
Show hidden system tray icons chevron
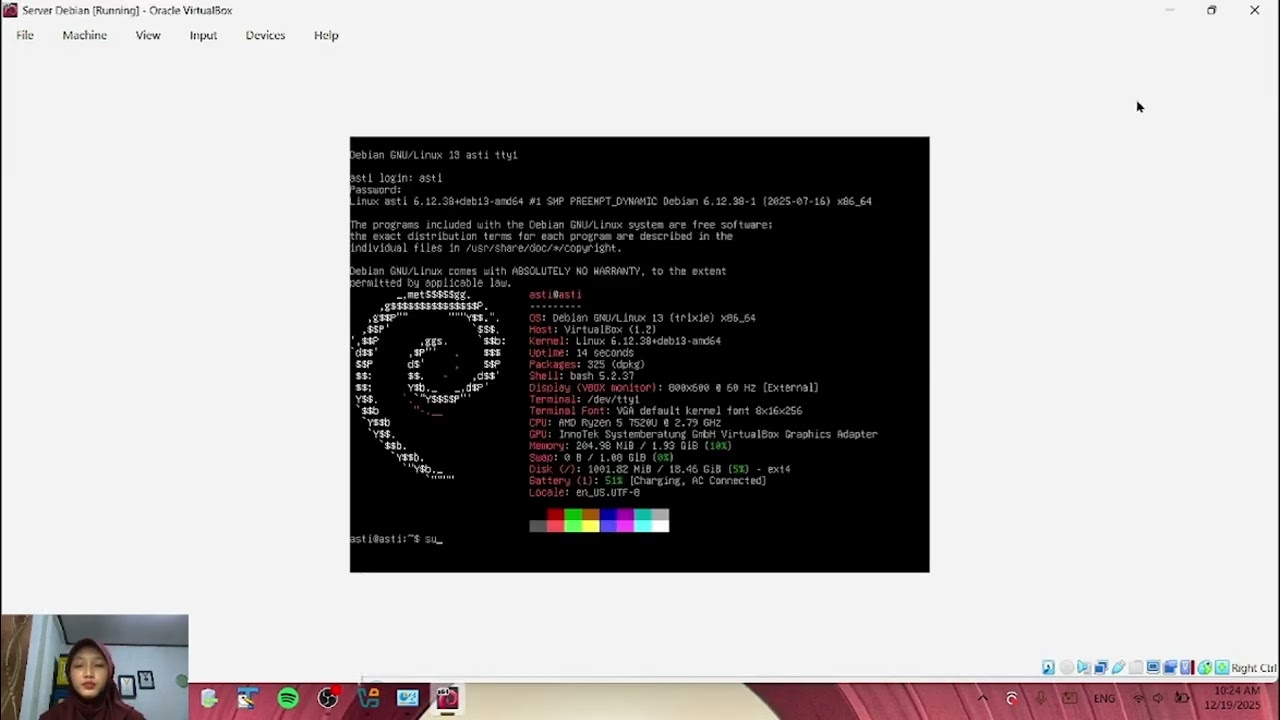(x=982, y=698)
